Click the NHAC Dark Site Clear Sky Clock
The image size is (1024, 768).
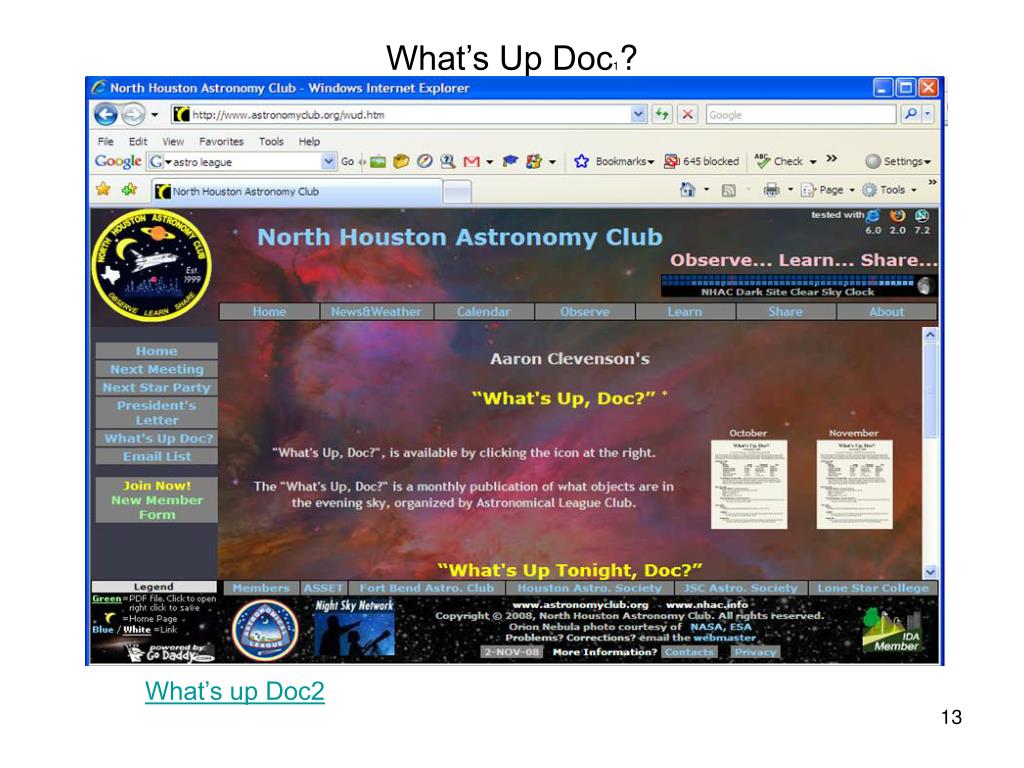(798, 286)
